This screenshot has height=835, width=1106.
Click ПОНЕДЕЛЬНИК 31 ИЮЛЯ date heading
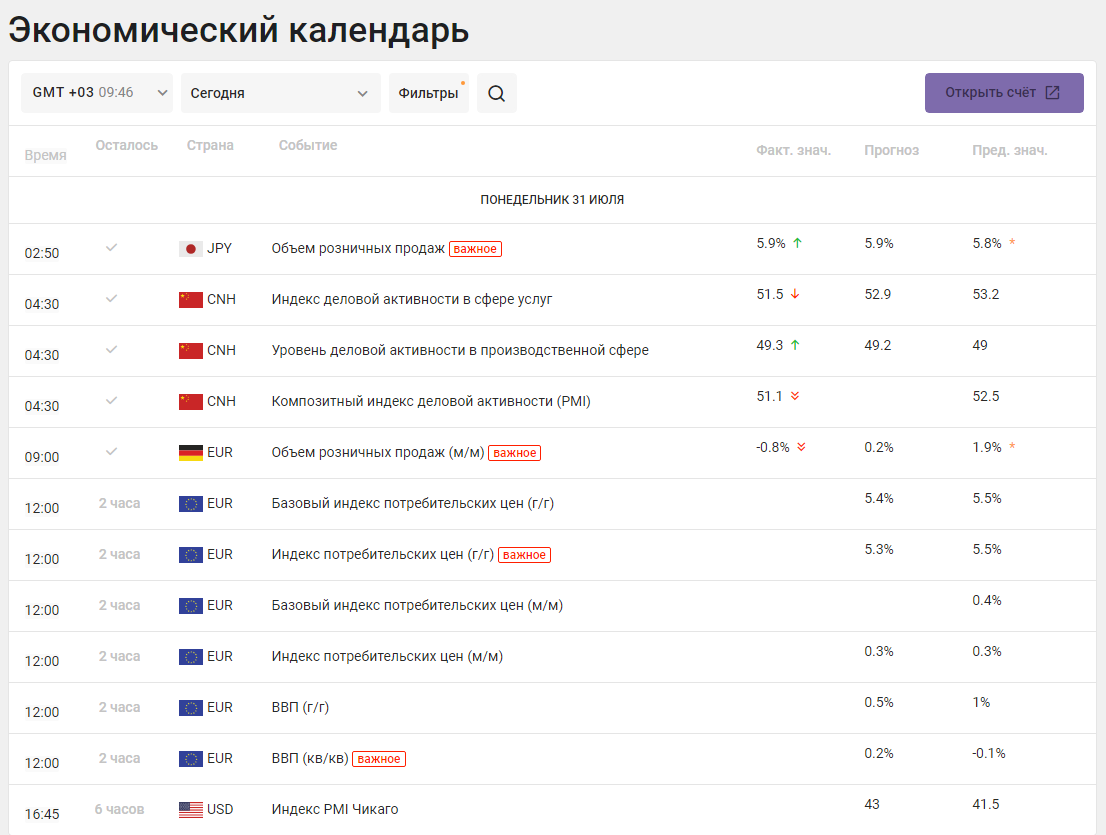pyautogui.click(x=552, y=200)
